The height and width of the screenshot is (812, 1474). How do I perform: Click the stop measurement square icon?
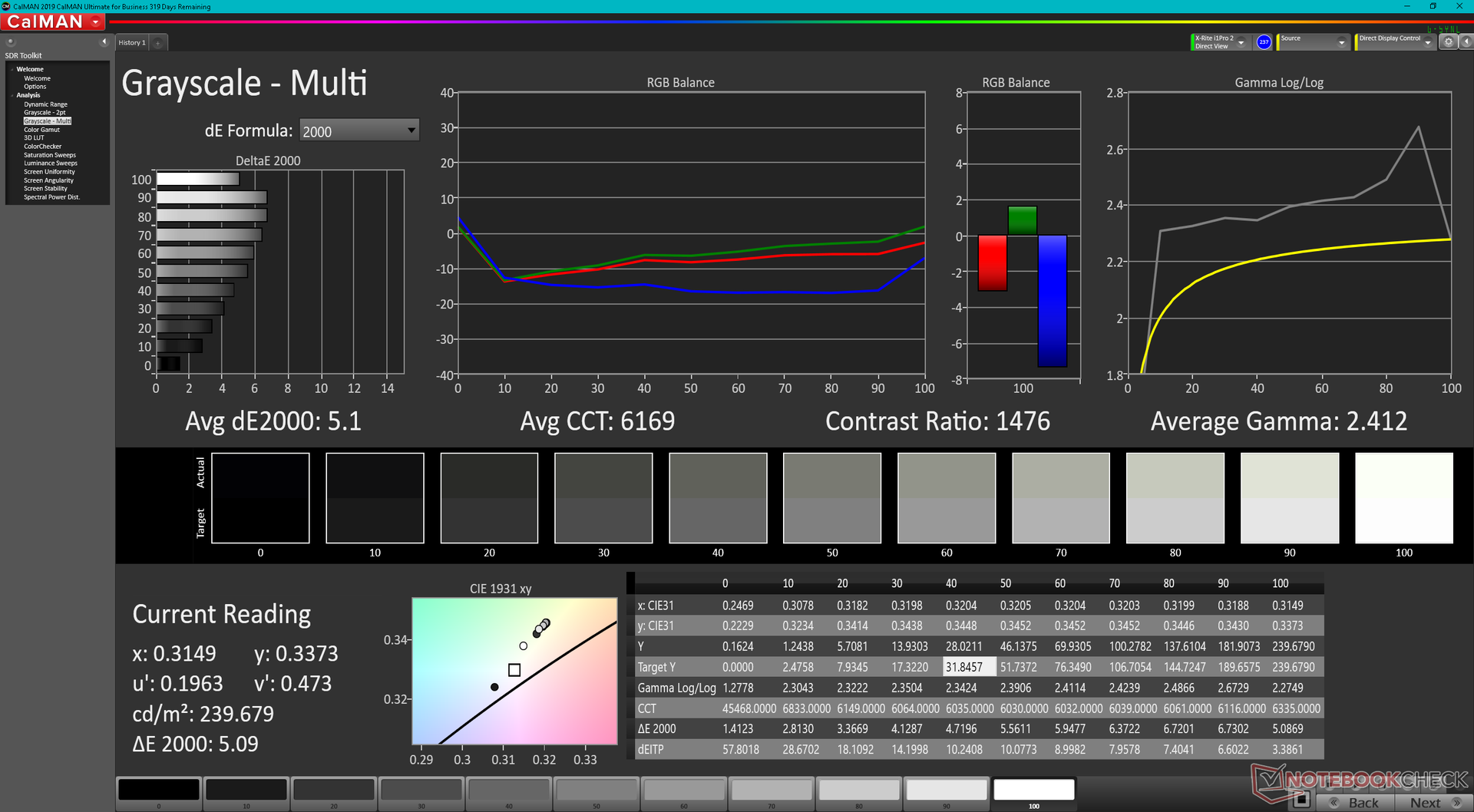(1300, 800)
